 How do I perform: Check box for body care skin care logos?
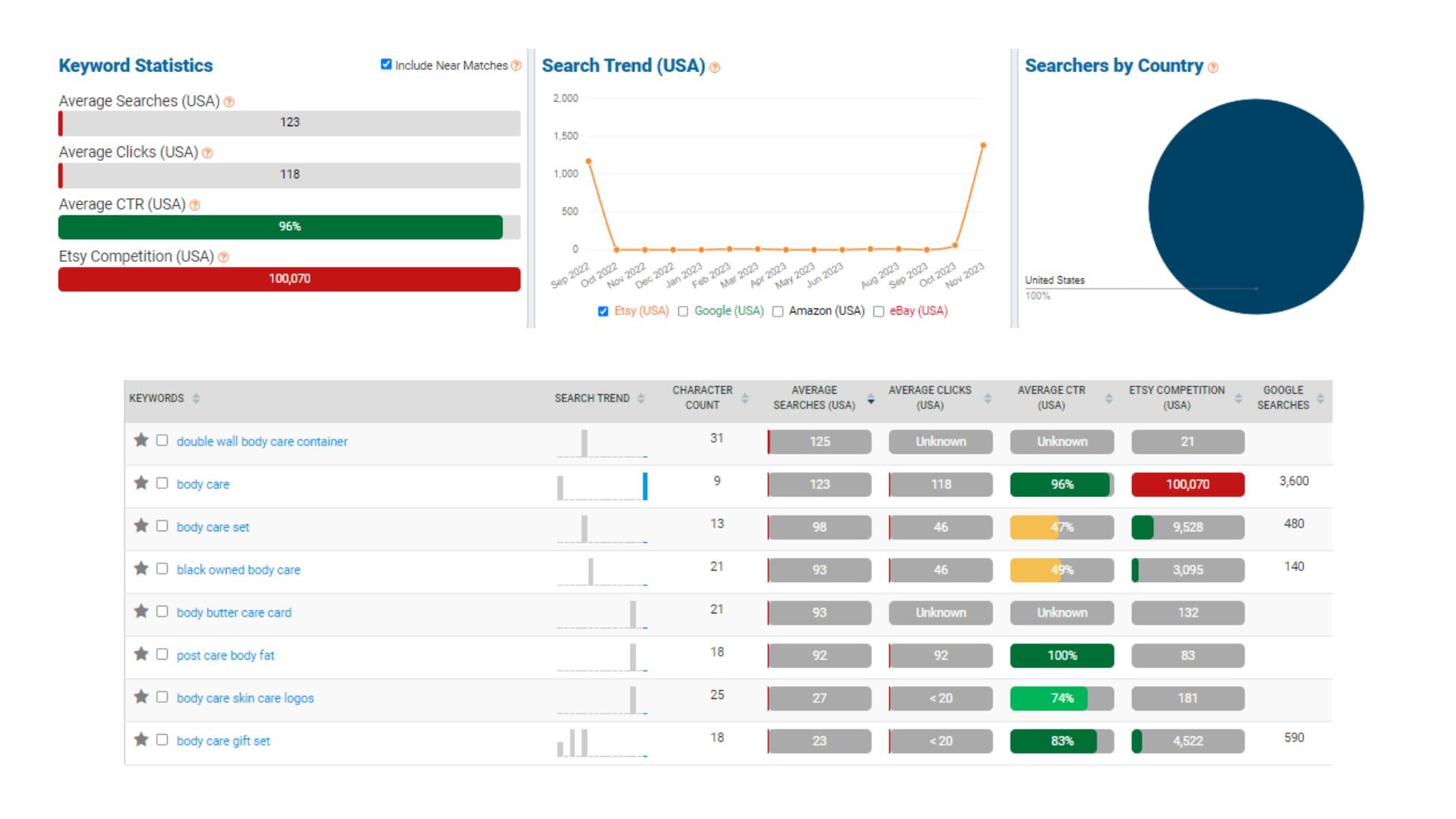tap(162, 697)
